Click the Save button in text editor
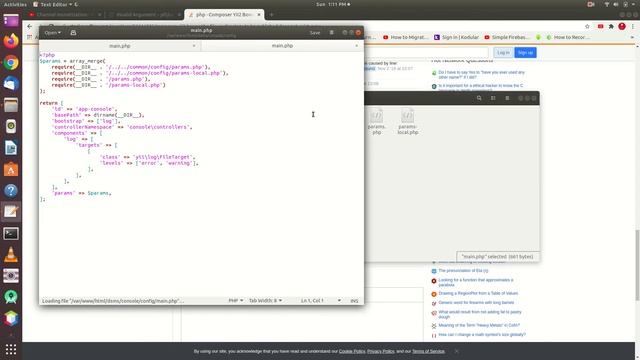The height and width of the screenshot is (360, 640). (x=315, y=33)
